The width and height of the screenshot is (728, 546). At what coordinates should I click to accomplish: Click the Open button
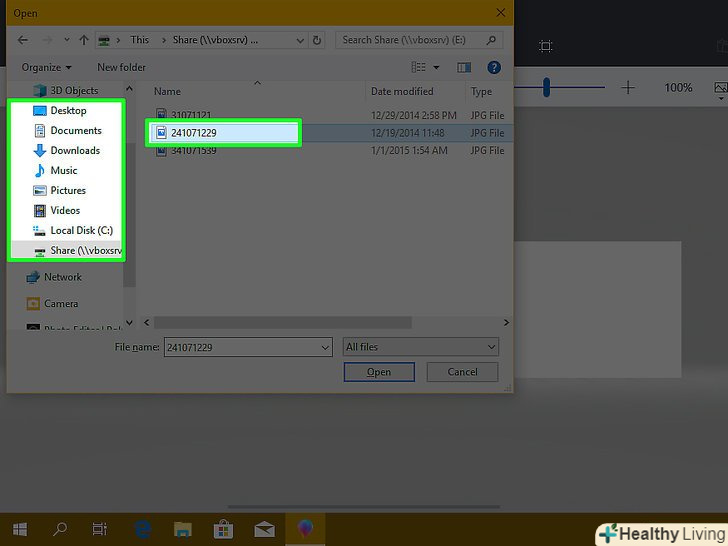(379, 372)
